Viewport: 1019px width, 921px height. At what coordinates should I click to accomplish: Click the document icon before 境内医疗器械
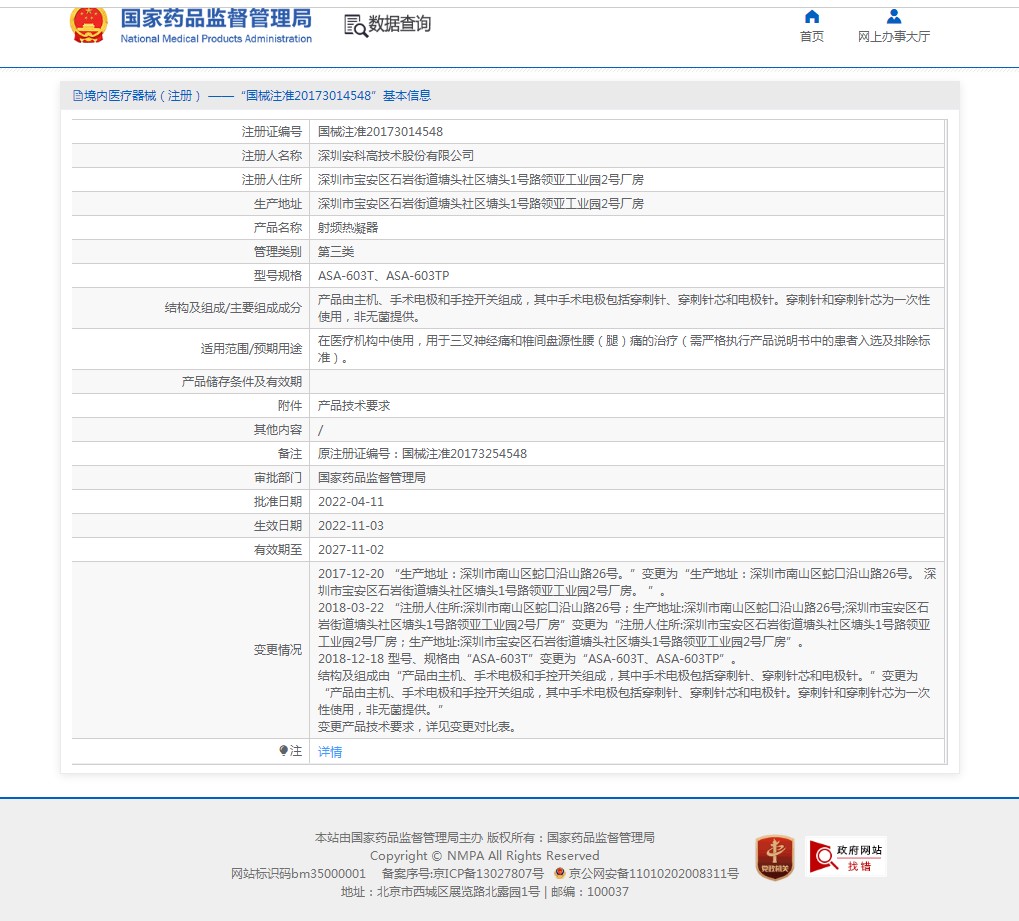click(x=78, y=96)
